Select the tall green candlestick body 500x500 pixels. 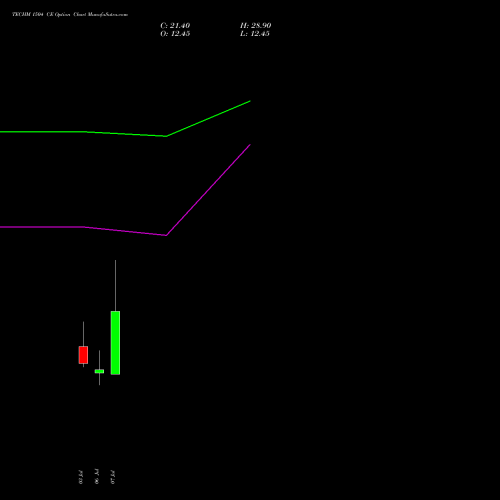pos(115,343)
